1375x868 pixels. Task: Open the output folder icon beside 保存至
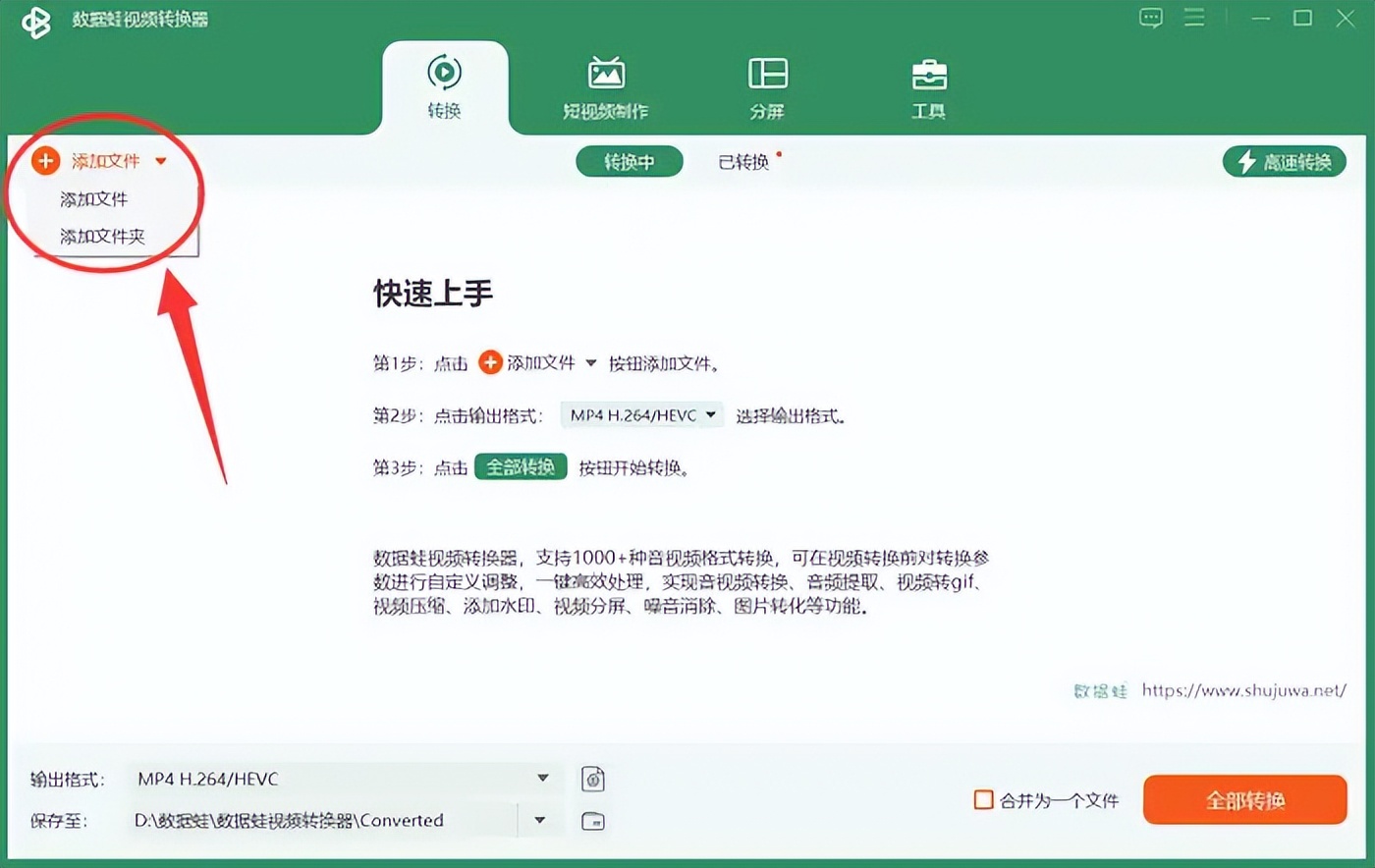pyautogui.click(x=592, y=820)
